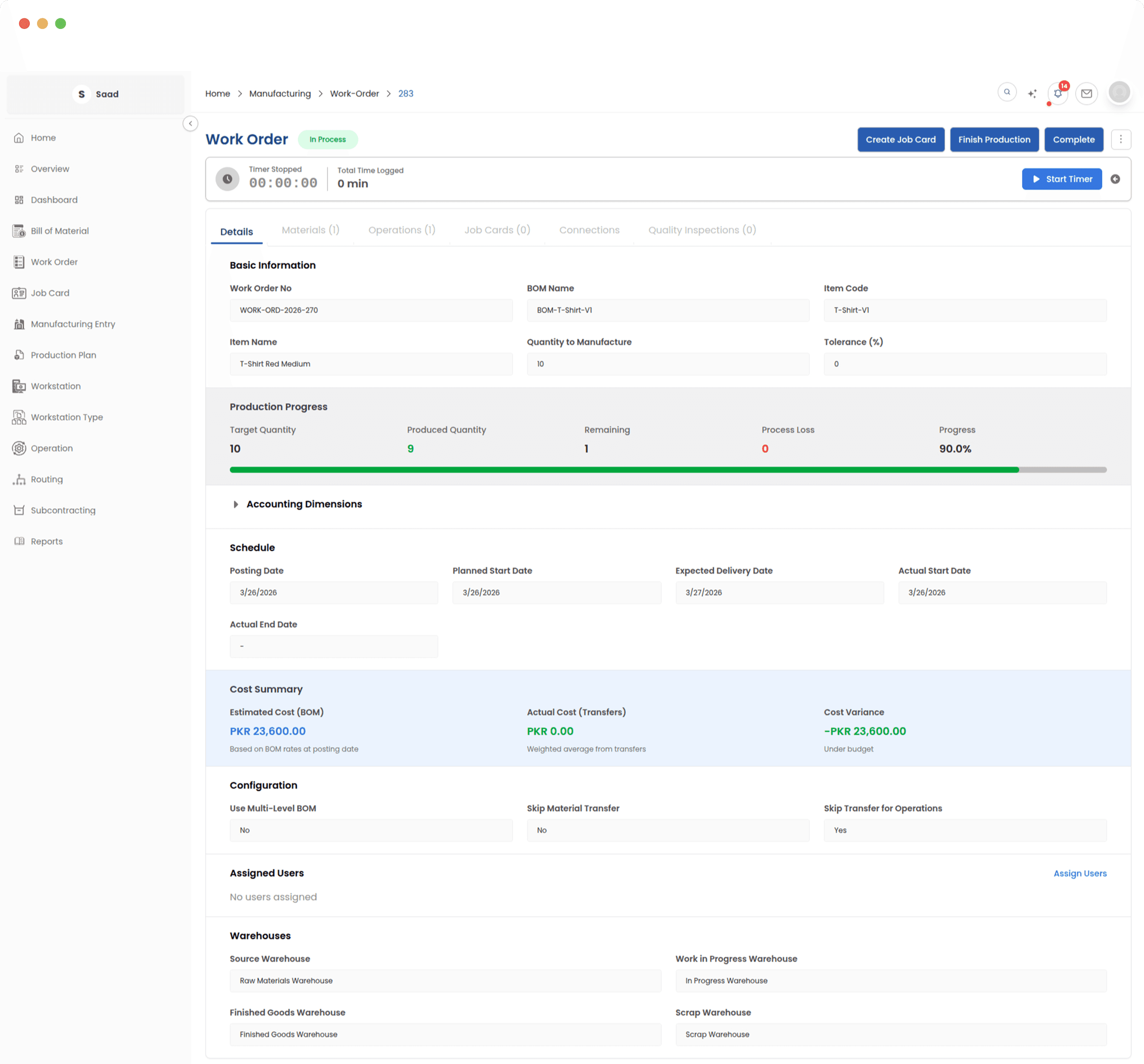
Task: Open Manufacturing Entry from the sidebar
Action: click(x=72, y=323)
